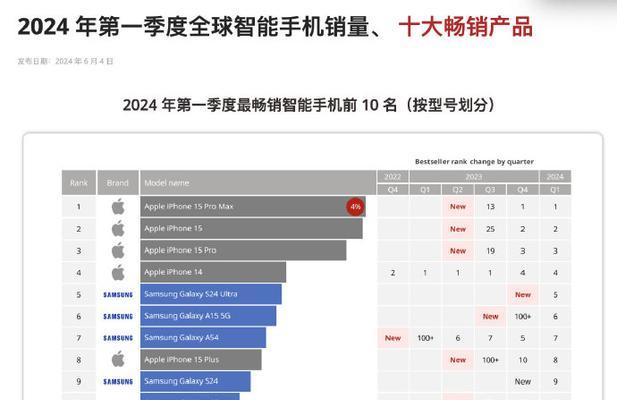Click rank number 5 in the Rank column
The image size is (617, 400).
click(x=79, y=295)
